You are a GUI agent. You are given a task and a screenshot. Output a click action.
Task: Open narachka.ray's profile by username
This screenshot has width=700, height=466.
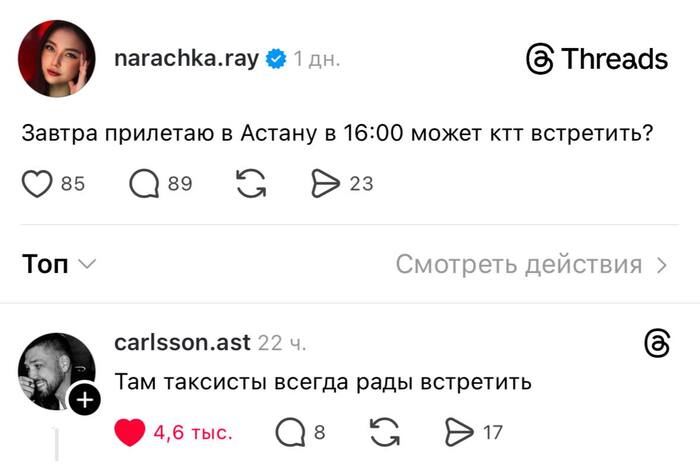pyautogui.click(x=187, y=59)
